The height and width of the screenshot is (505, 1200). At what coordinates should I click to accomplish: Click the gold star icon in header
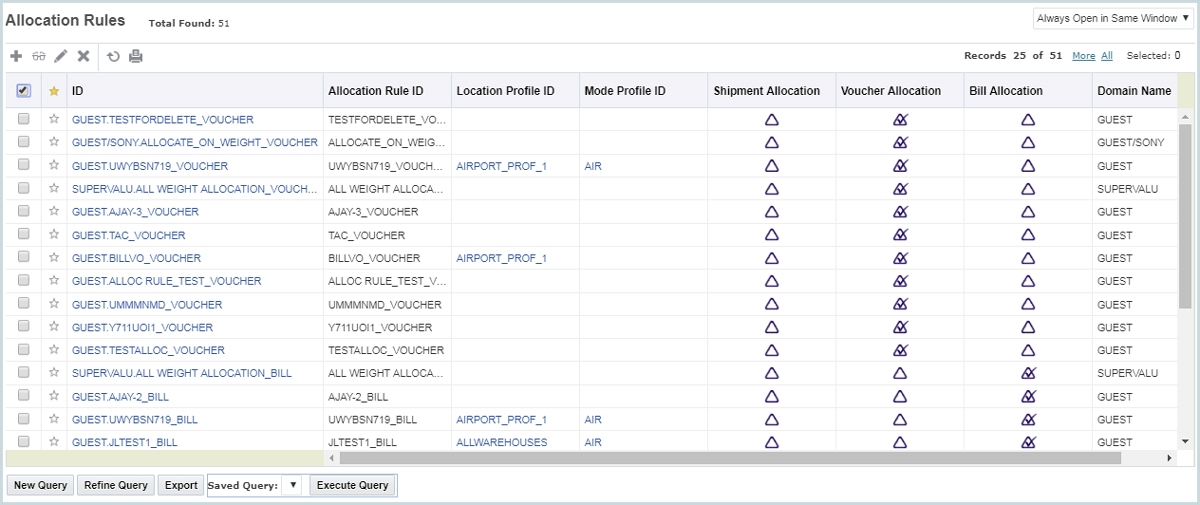point(54,91)
